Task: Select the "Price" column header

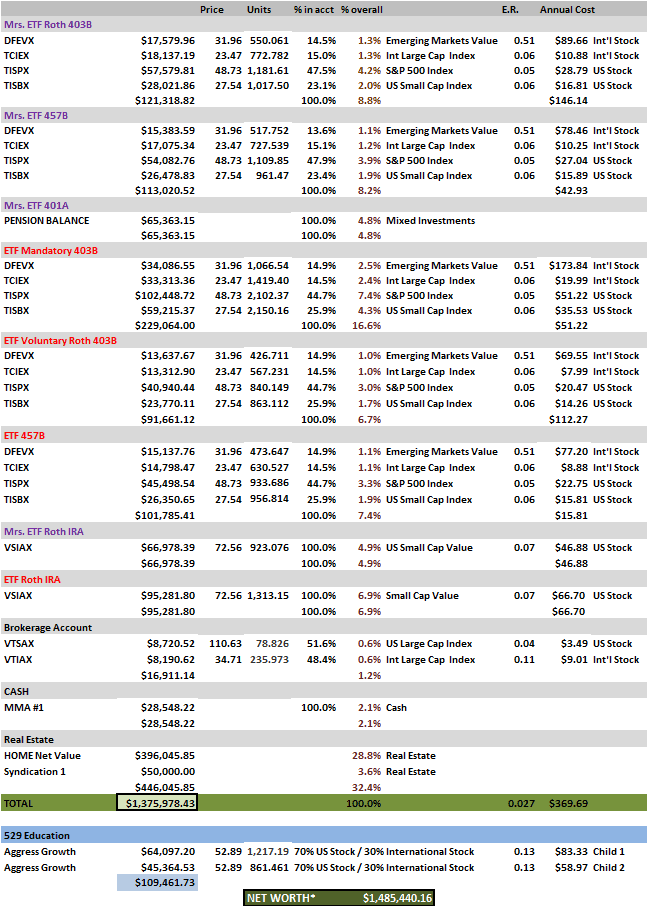Action: click(211, 9)
